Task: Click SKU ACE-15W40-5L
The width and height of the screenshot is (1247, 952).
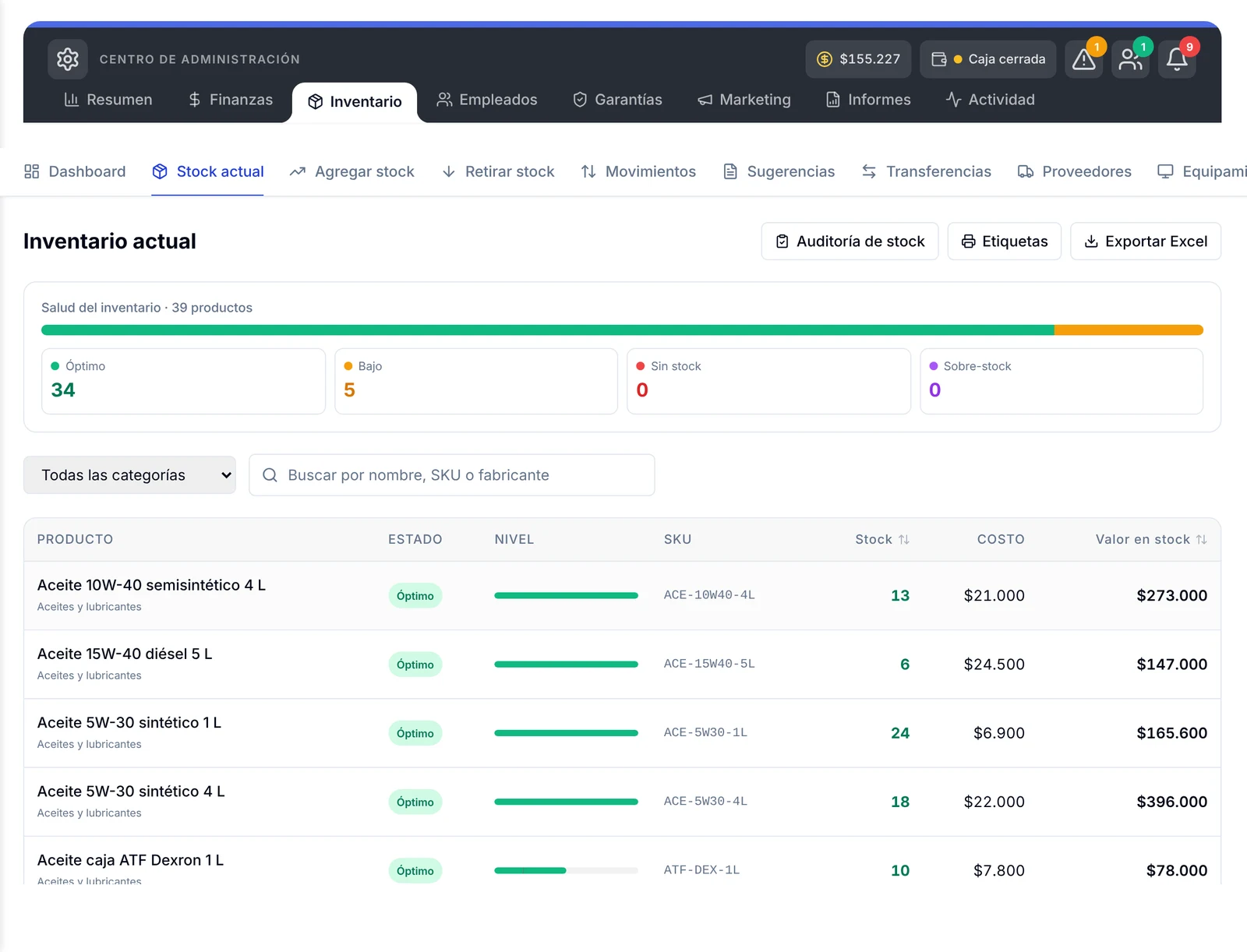Action: tap(709, 664)
